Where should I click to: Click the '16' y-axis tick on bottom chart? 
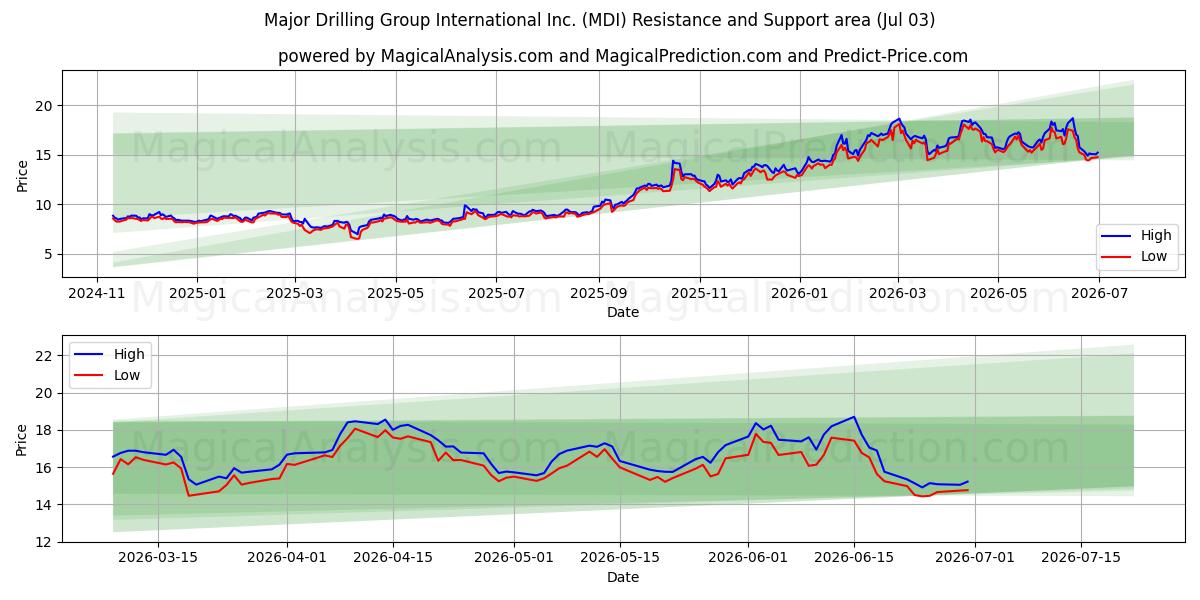tap(45, 468)
